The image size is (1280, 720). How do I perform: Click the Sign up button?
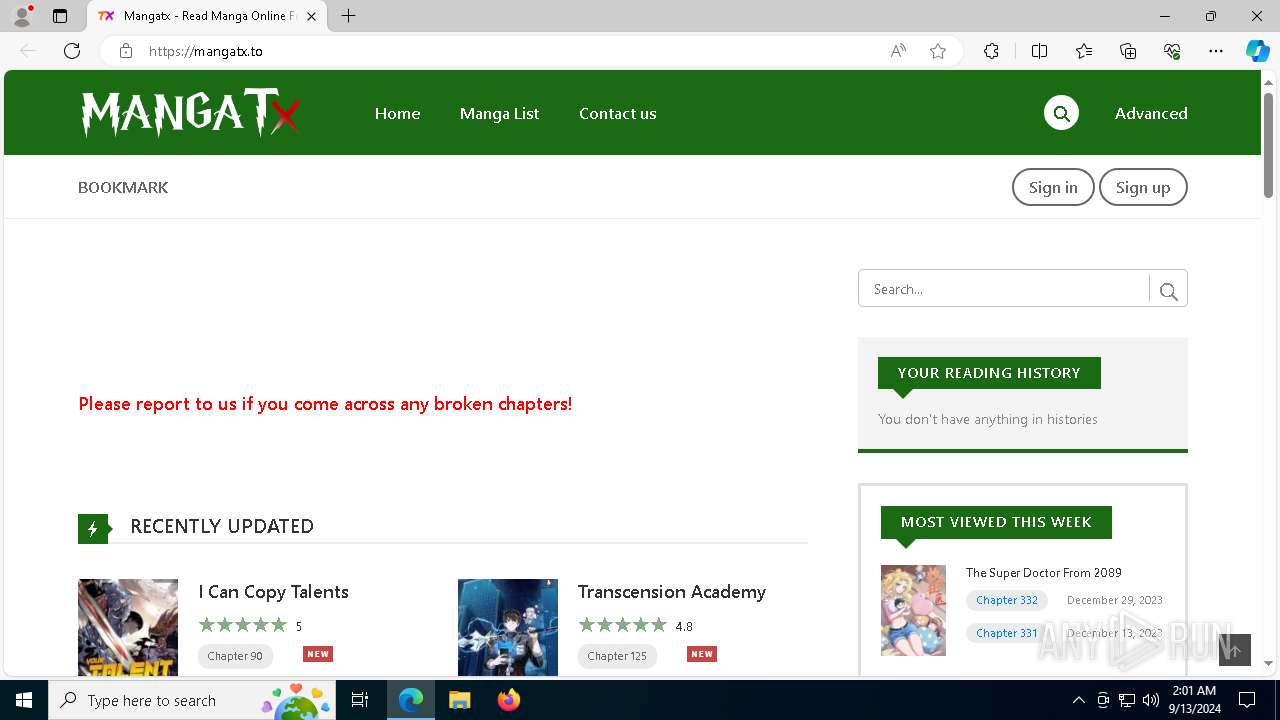coord(1143,187)
